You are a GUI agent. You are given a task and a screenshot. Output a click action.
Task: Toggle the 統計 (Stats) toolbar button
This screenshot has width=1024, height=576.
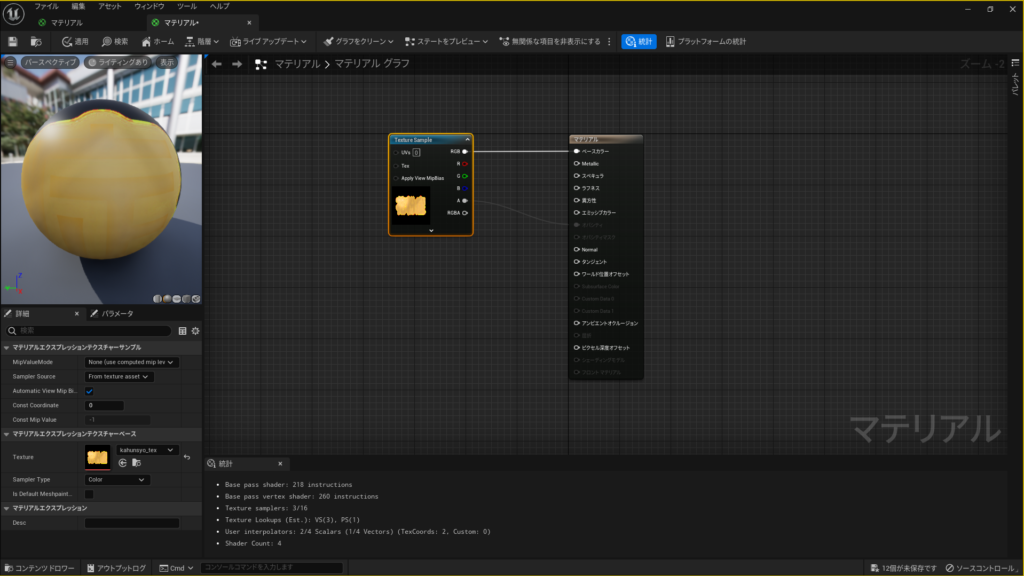(639, 41)
